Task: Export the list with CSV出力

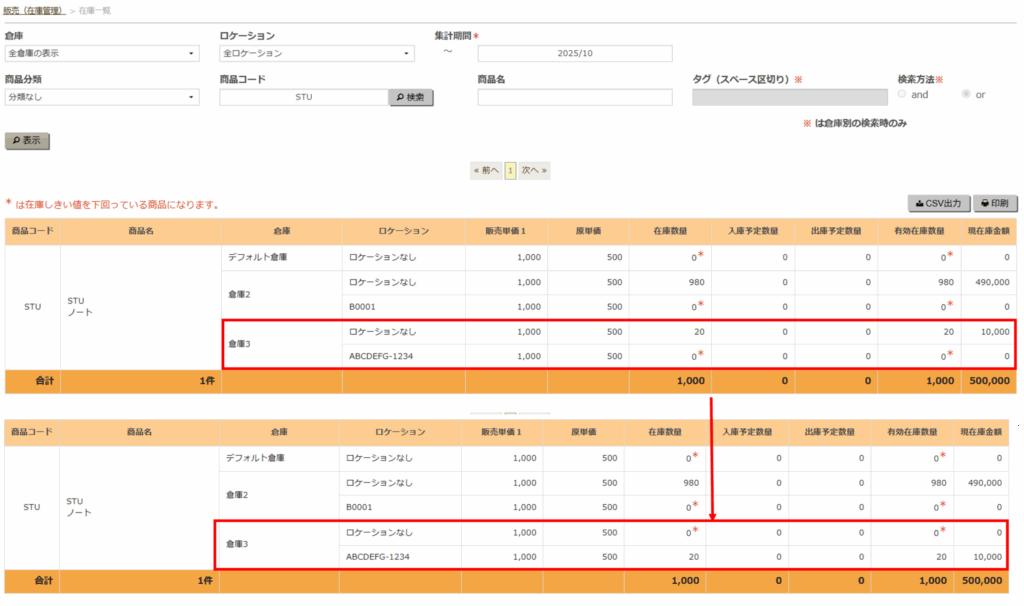Action: [938, 203]
